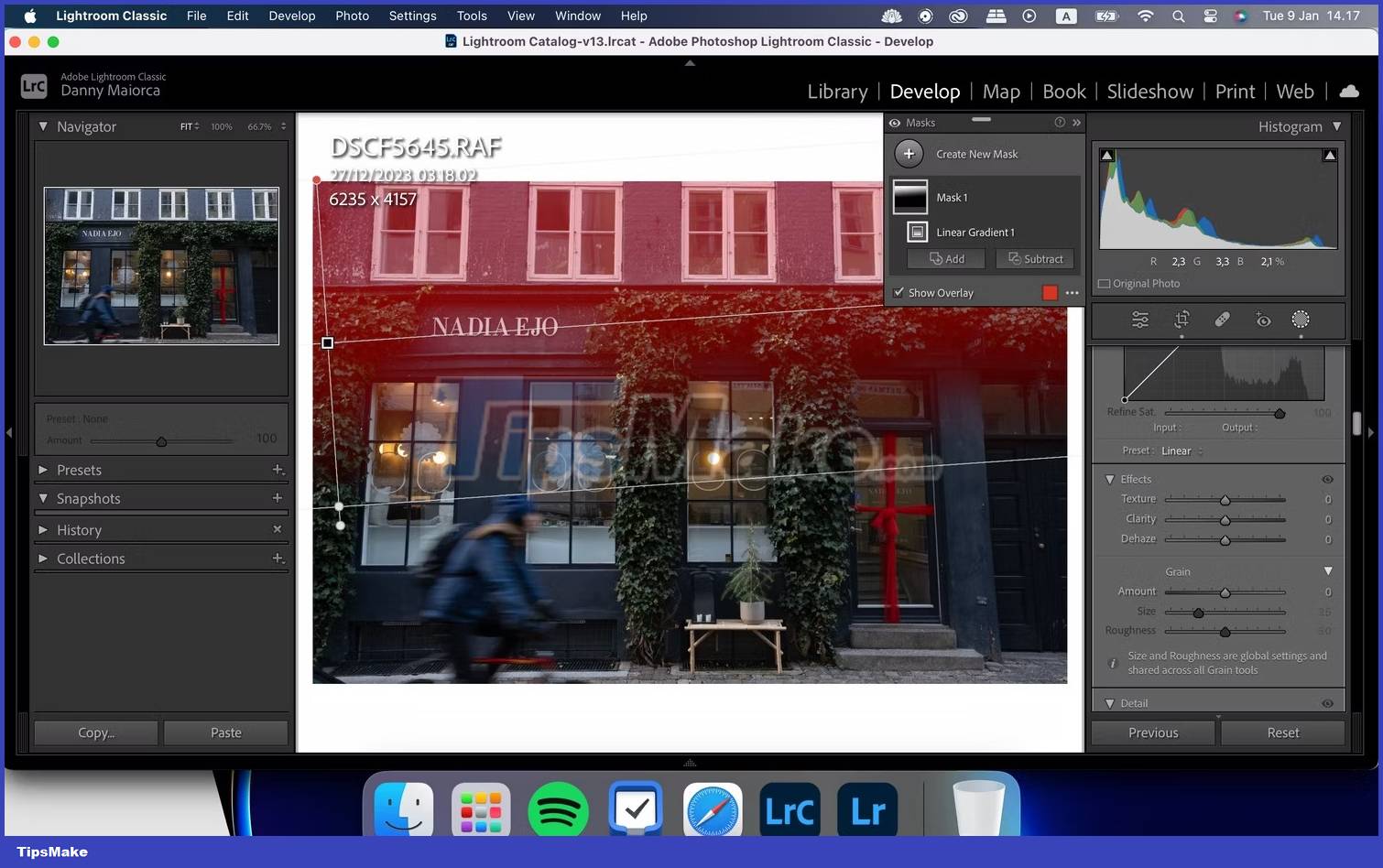Switch to the basic Edit adjustments panel

click(x=1139, y=320)
